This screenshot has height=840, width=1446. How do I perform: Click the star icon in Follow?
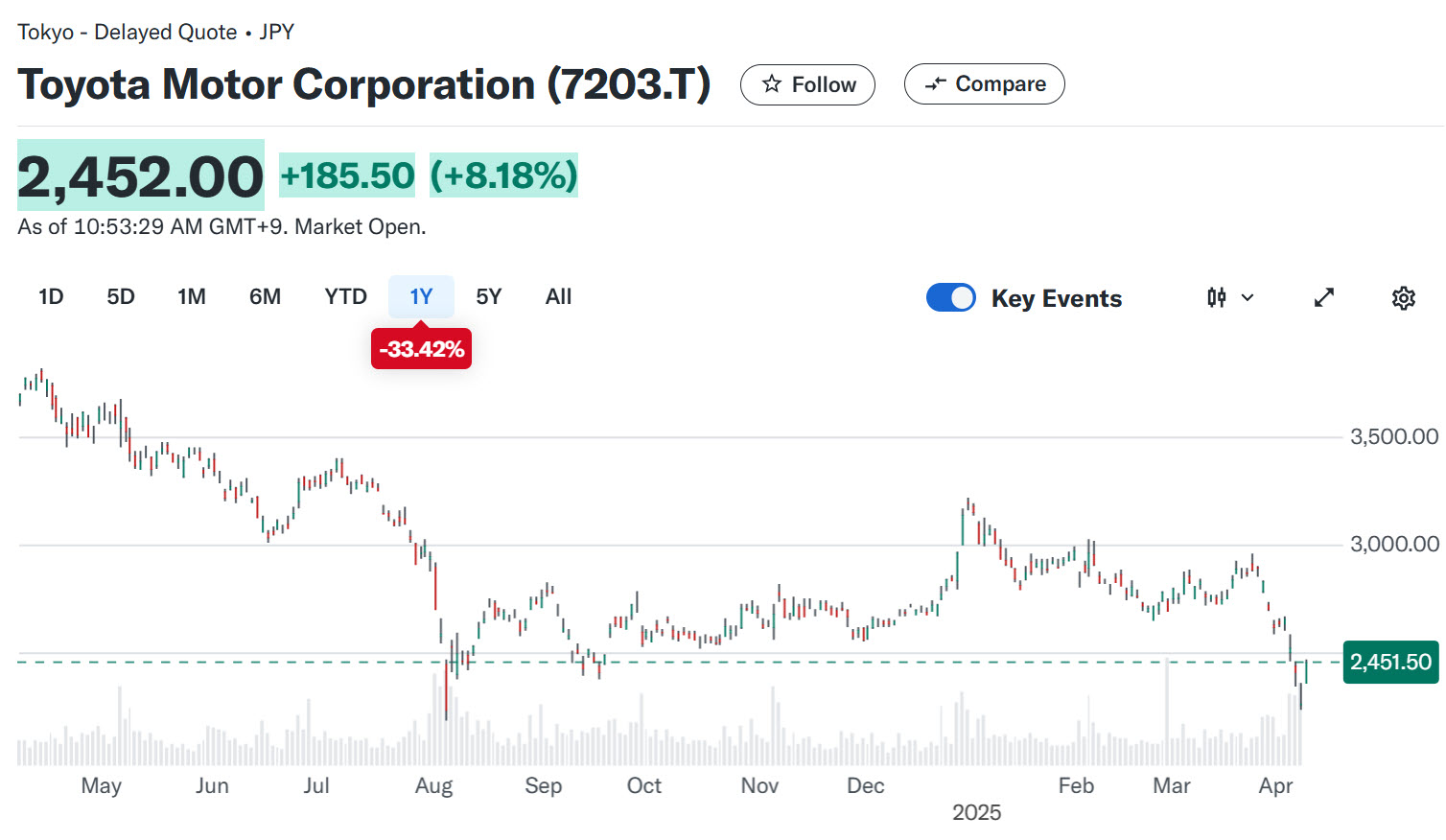(x=772, y=84)
